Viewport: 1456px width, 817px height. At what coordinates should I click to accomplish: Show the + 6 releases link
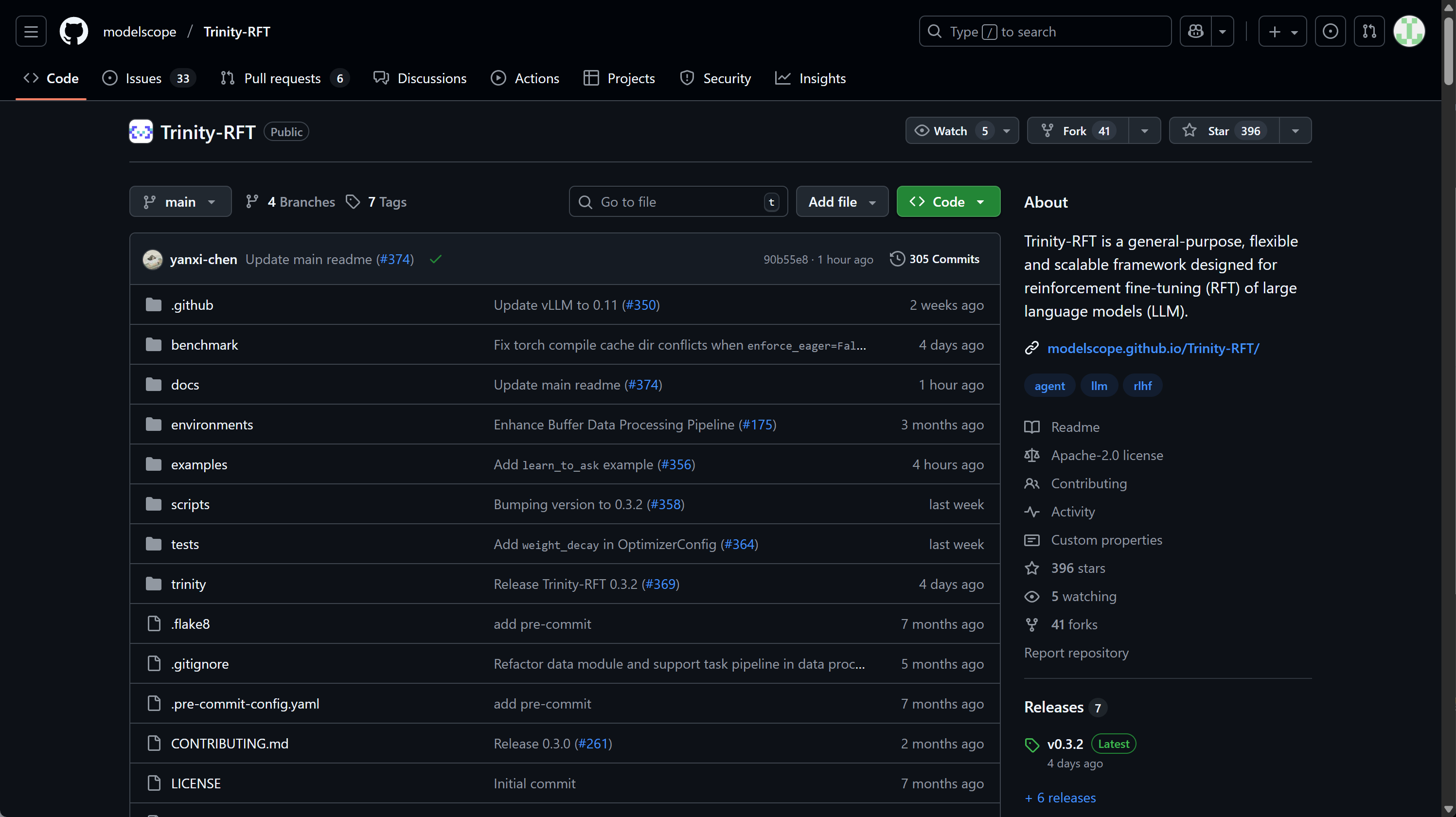(x=1060, y=798)
